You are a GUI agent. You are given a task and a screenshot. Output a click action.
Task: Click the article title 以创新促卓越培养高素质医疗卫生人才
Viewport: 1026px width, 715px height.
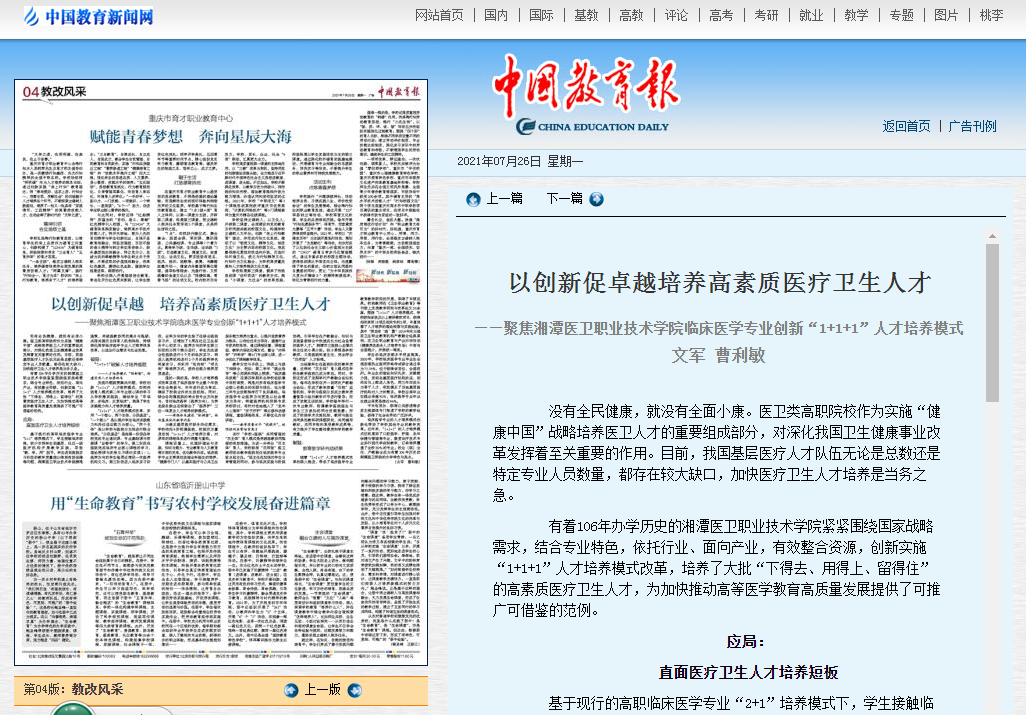point(720,283)
